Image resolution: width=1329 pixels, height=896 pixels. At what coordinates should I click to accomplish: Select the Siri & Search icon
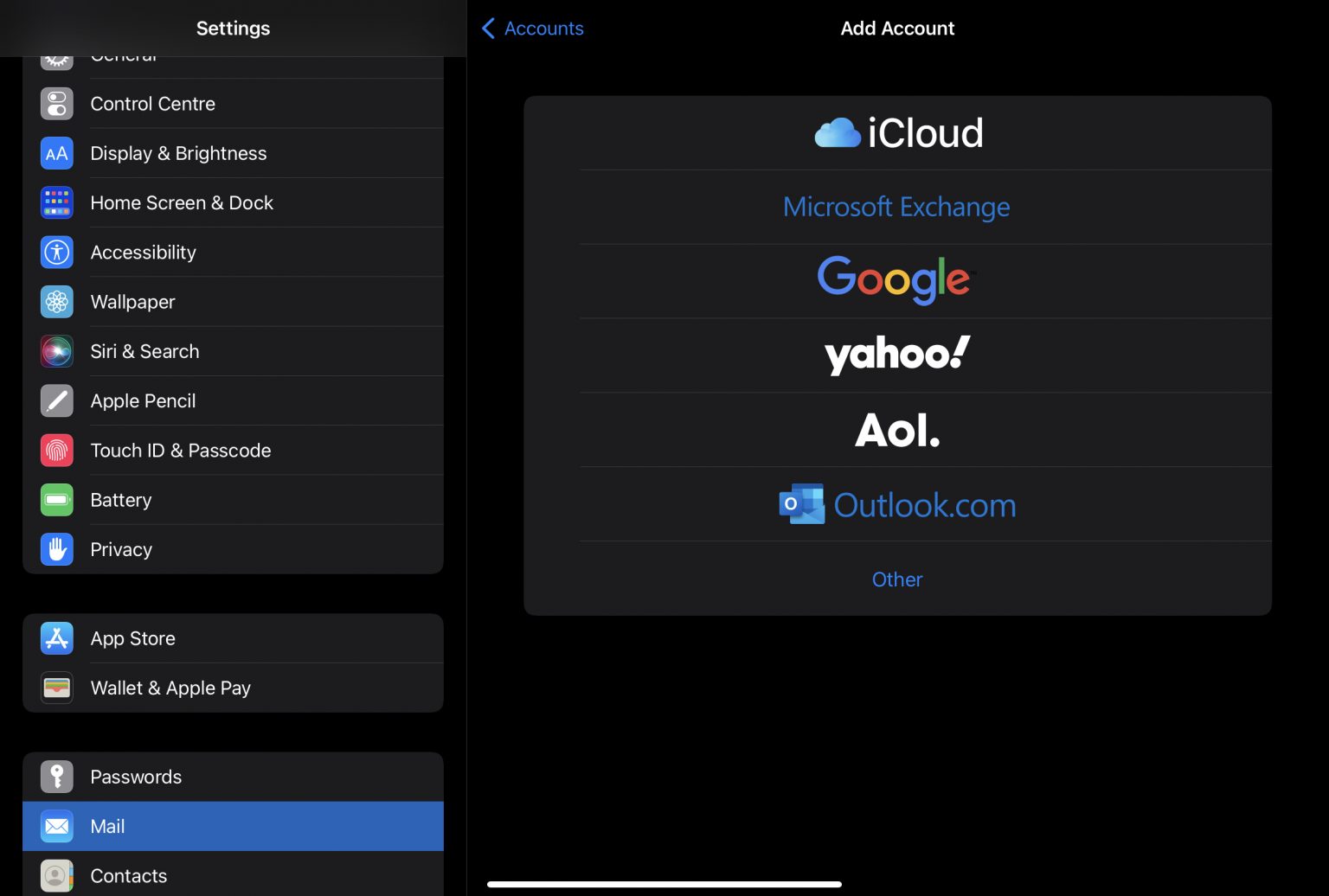[56, 351]
